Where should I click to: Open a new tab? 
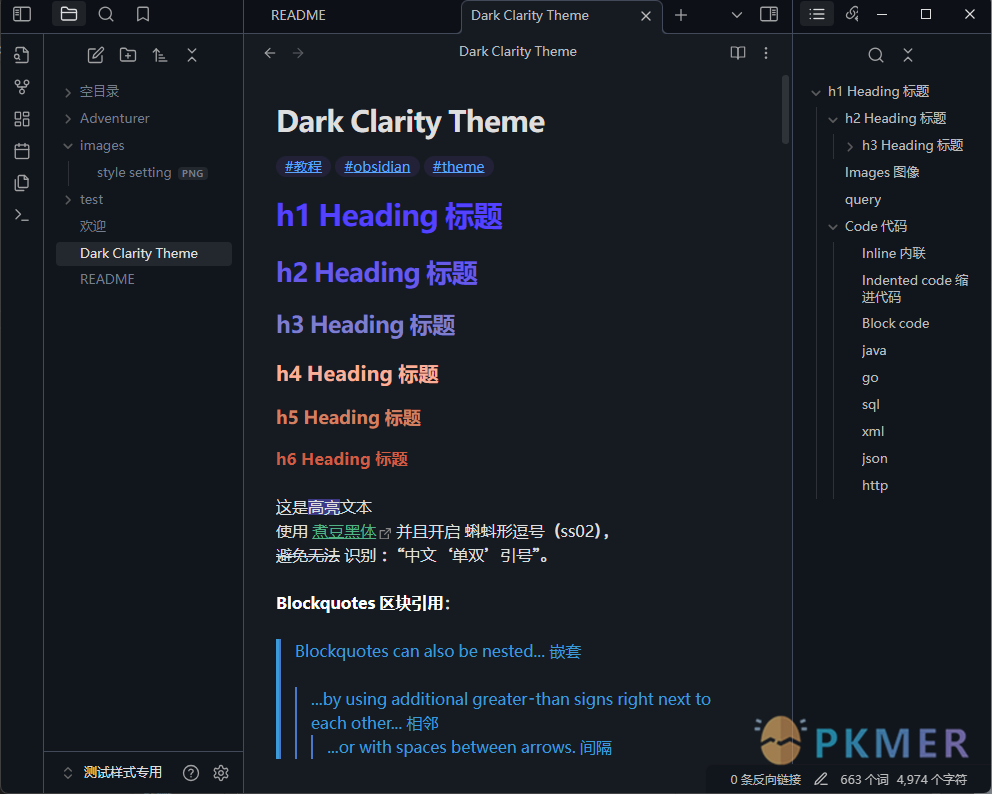coord(681,15)
